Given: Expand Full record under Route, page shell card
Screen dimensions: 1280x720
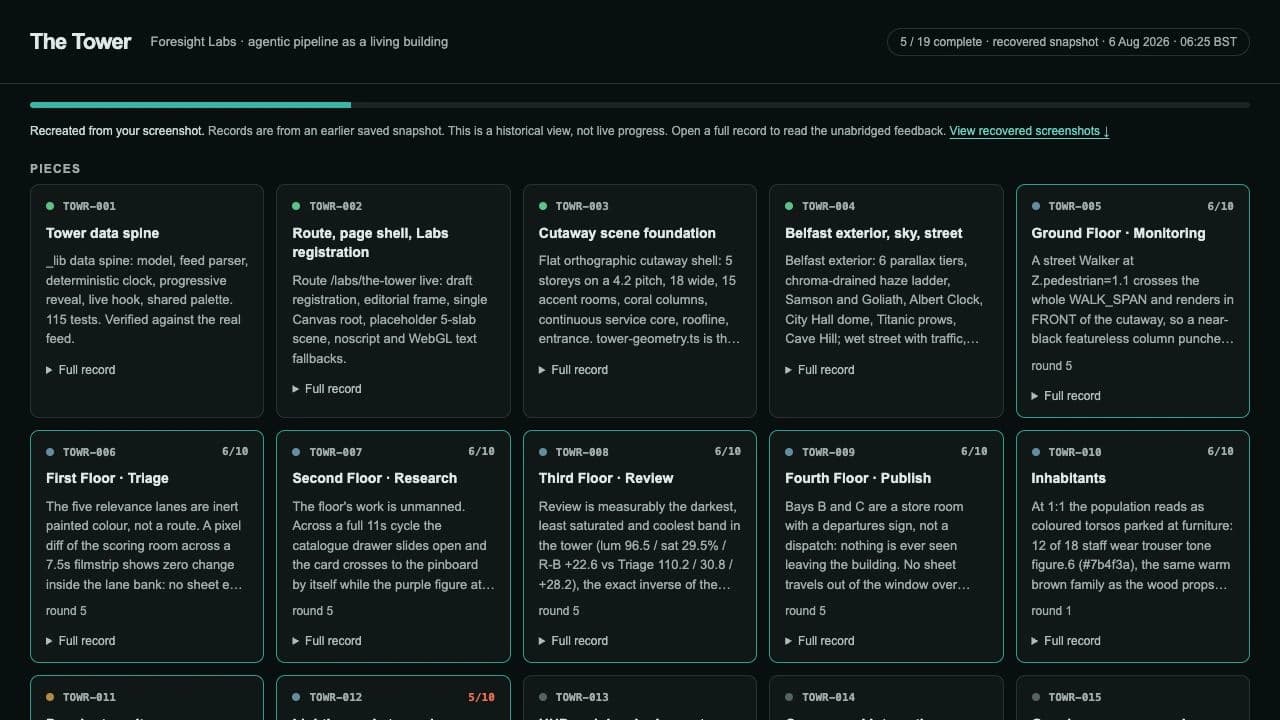Looking at the screenshot, I should [327, 389].
